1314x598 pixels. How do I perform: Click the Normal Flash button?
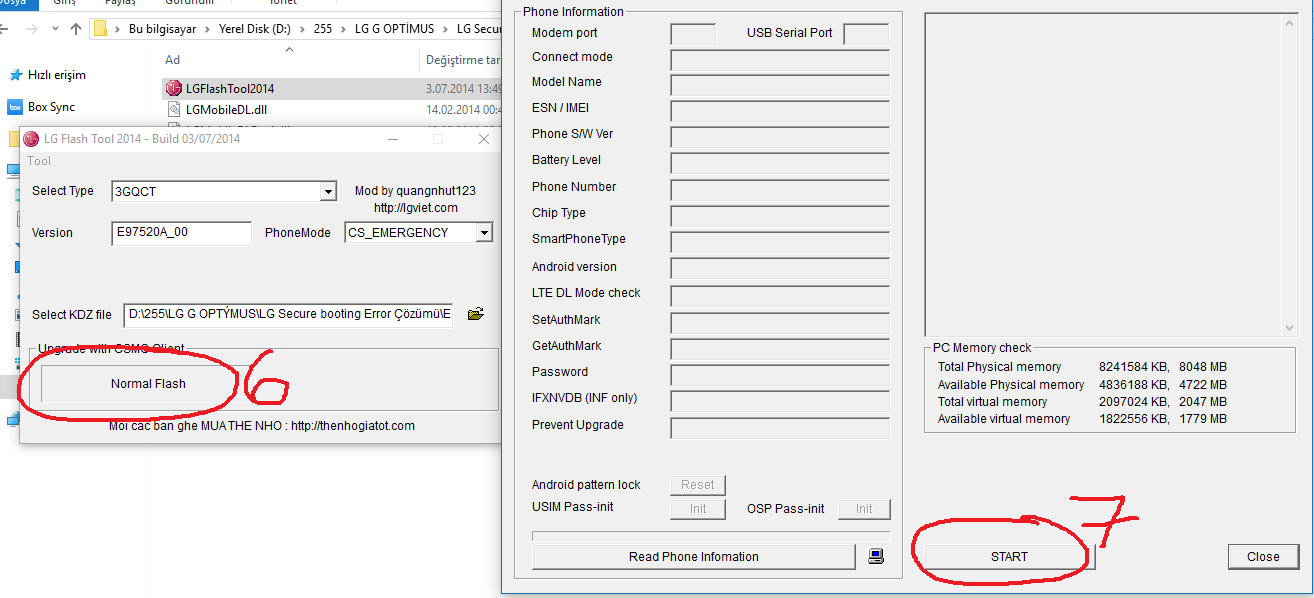pyautogui.click(x=148, y=384)
